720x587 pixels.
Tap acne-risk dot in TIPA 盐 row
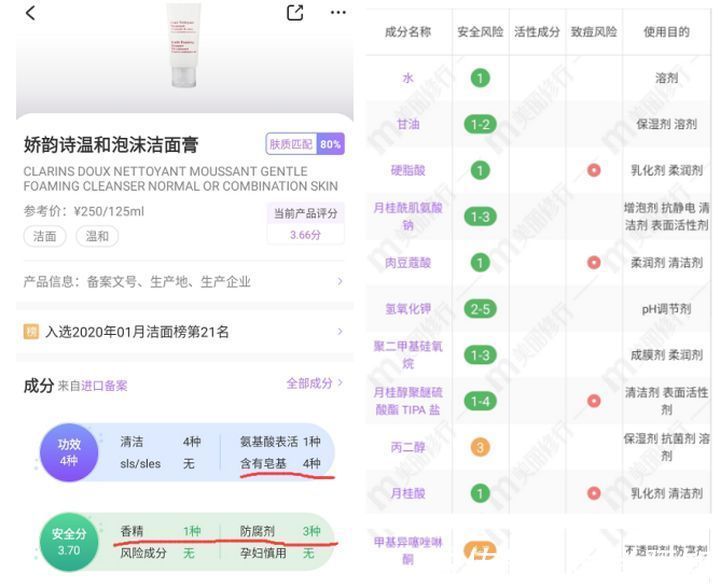click(x=594, y=401)
